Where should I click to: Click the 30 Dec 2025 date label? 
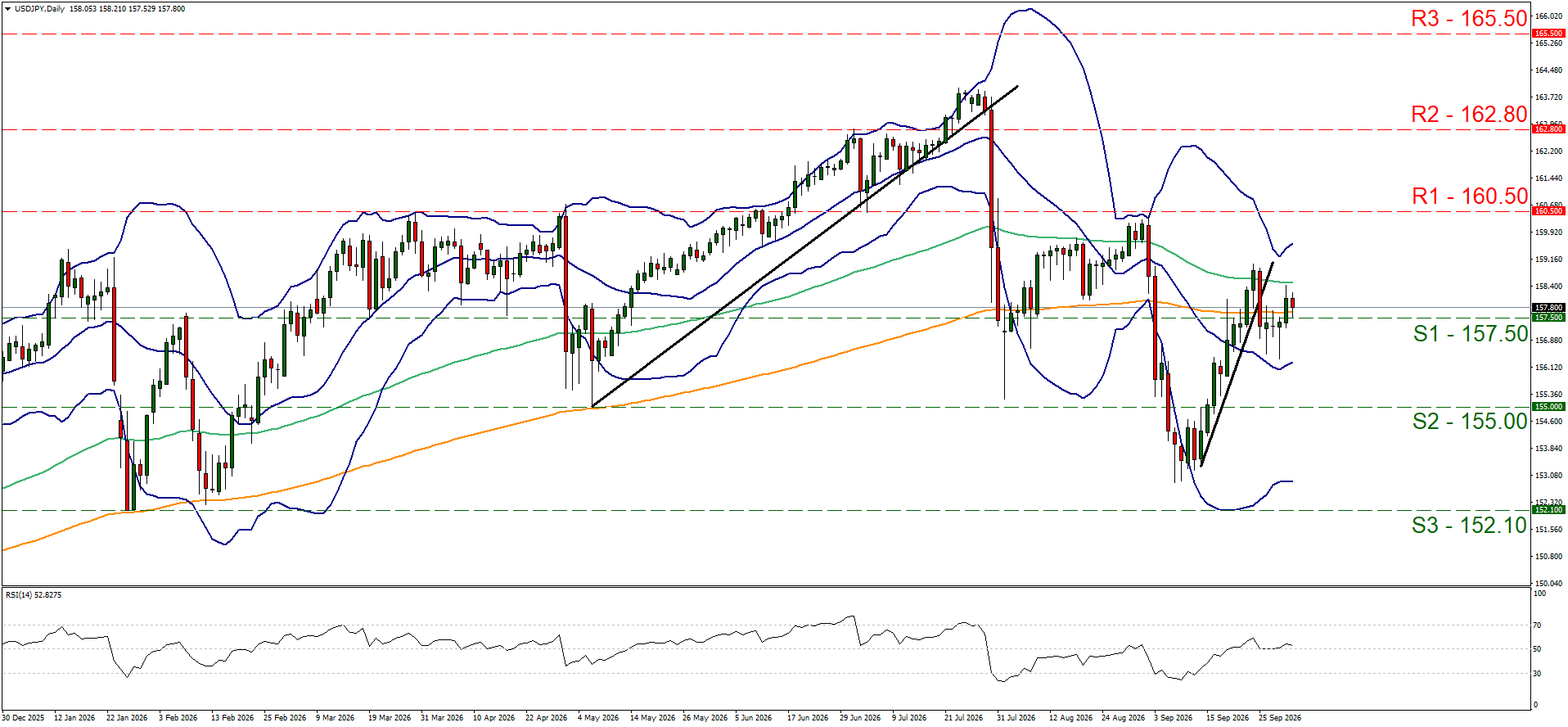coord(25,718)
